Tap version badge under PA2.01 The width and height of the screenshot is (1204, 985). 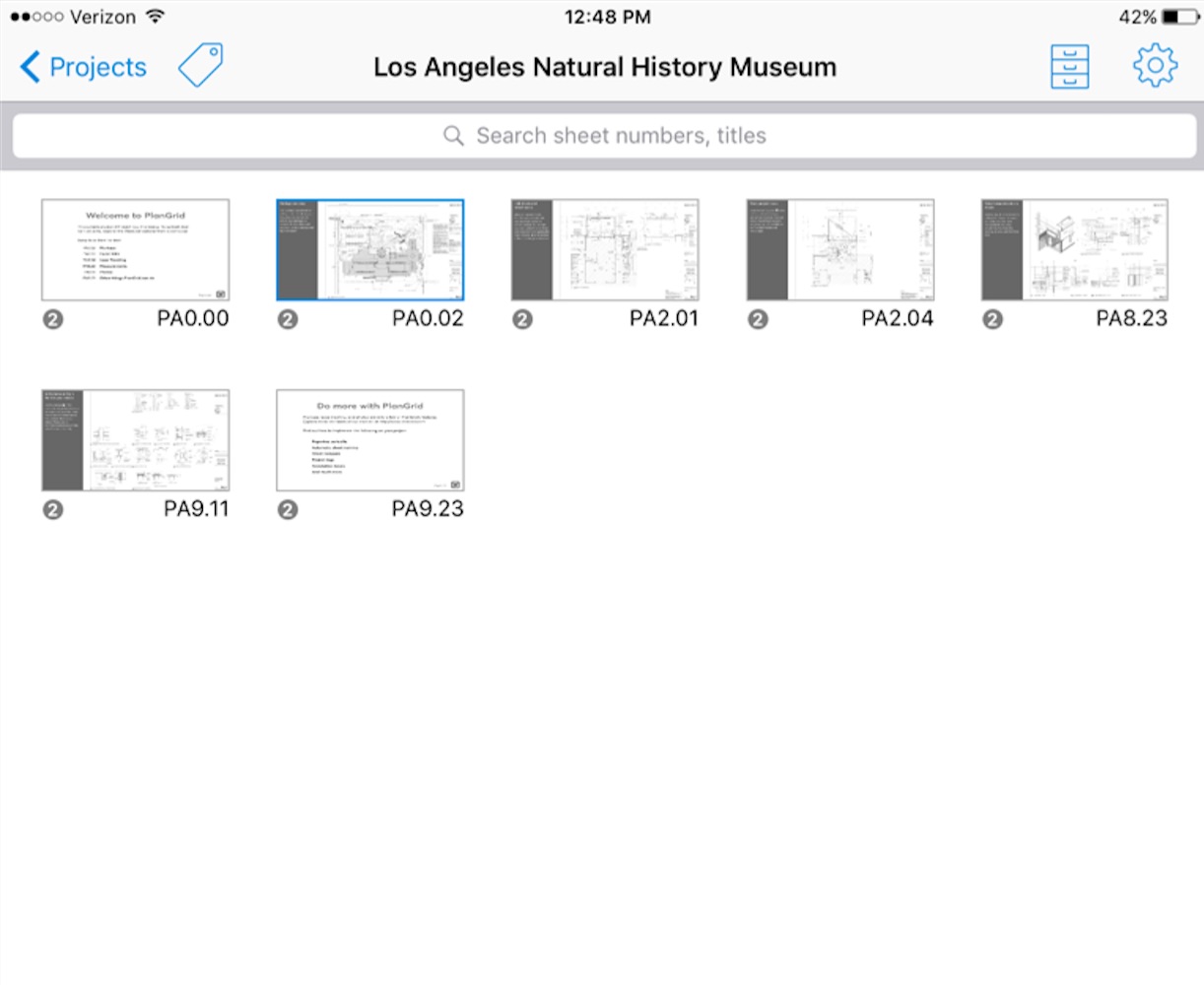(523, 319)
